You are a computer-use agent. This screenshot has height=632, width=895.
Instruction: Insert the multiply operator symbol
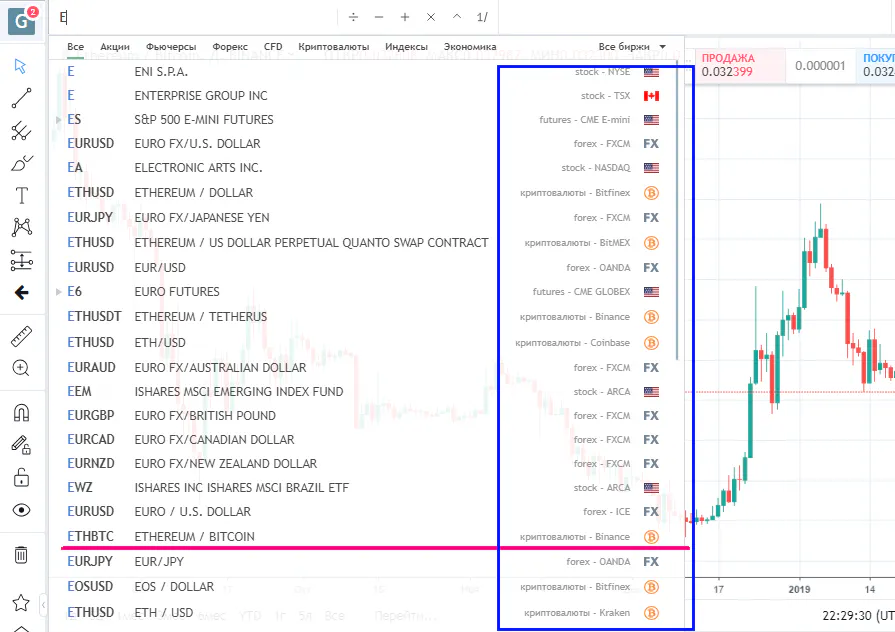click(431, 17)
